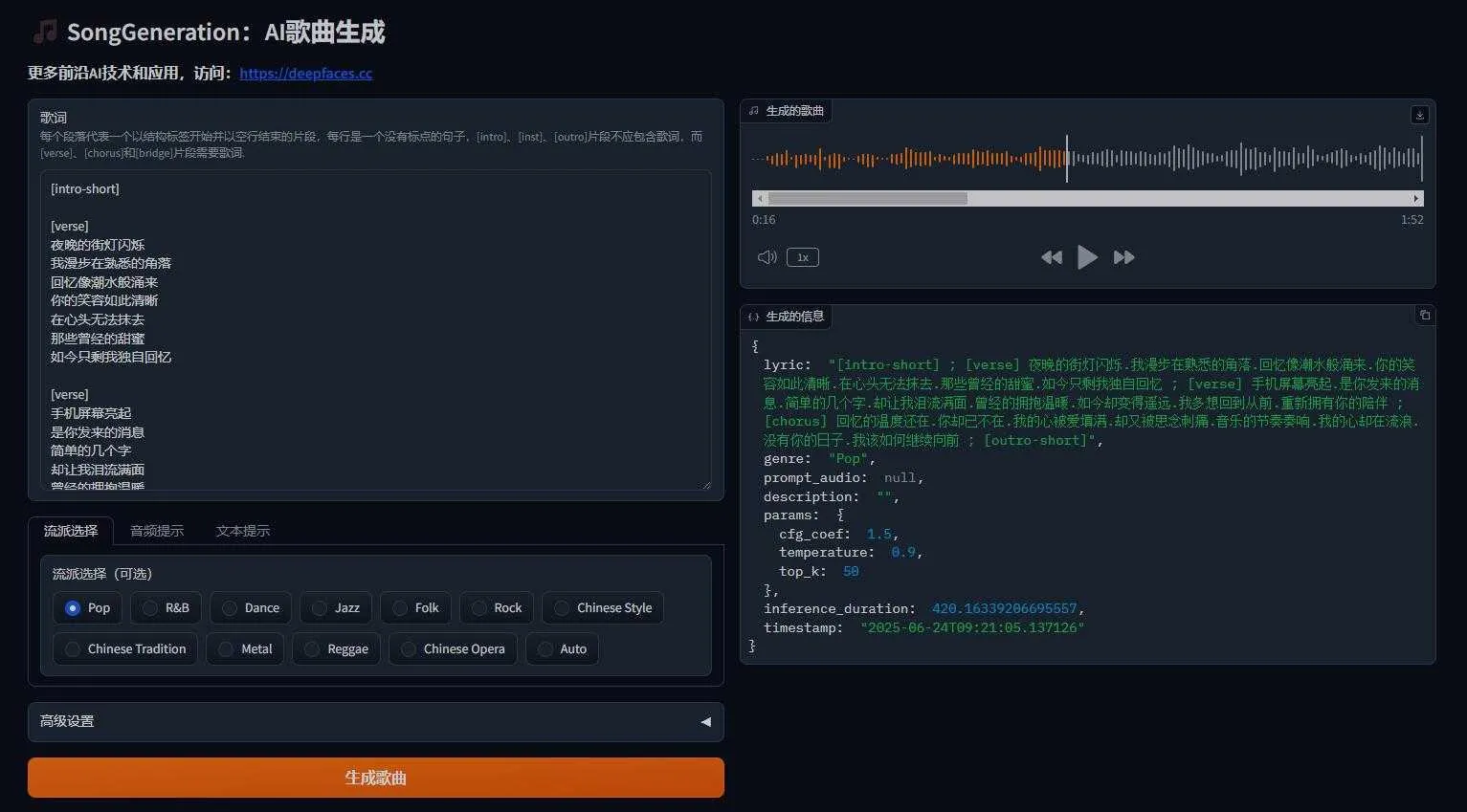Screen dimensions: 1467x812
Task: Select the Jazz genre option
Action: [x=320, y=608]
